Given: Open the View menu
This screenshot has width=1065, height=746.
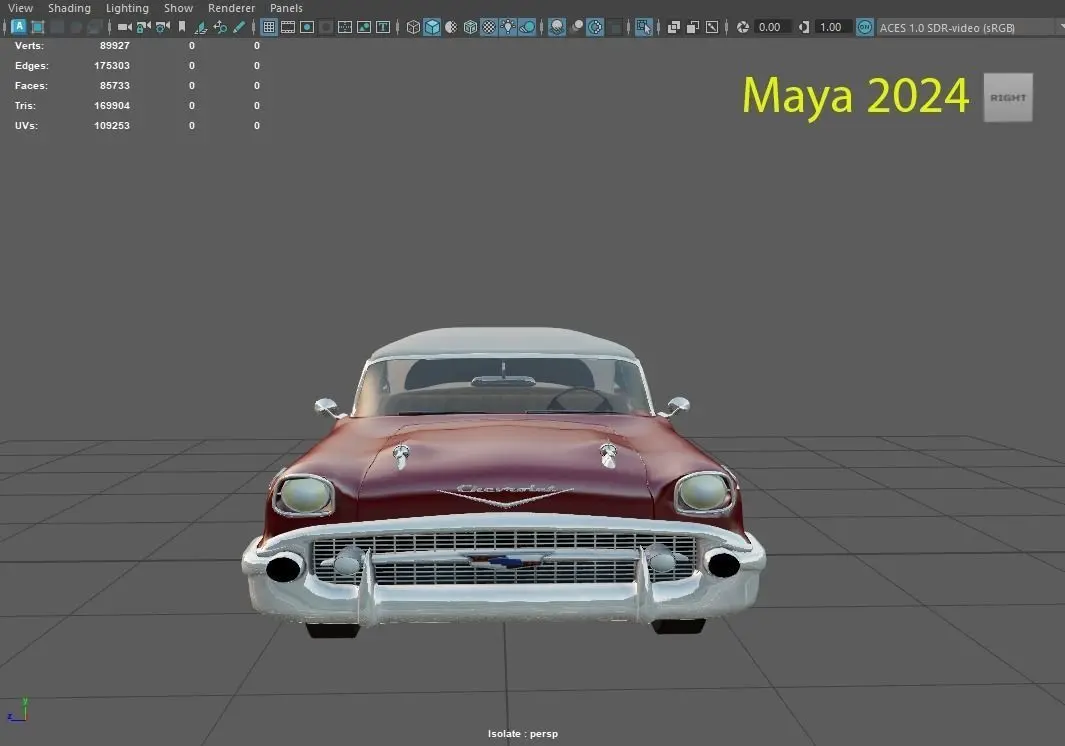Looking at the screenshot, I should click(20, 8).
